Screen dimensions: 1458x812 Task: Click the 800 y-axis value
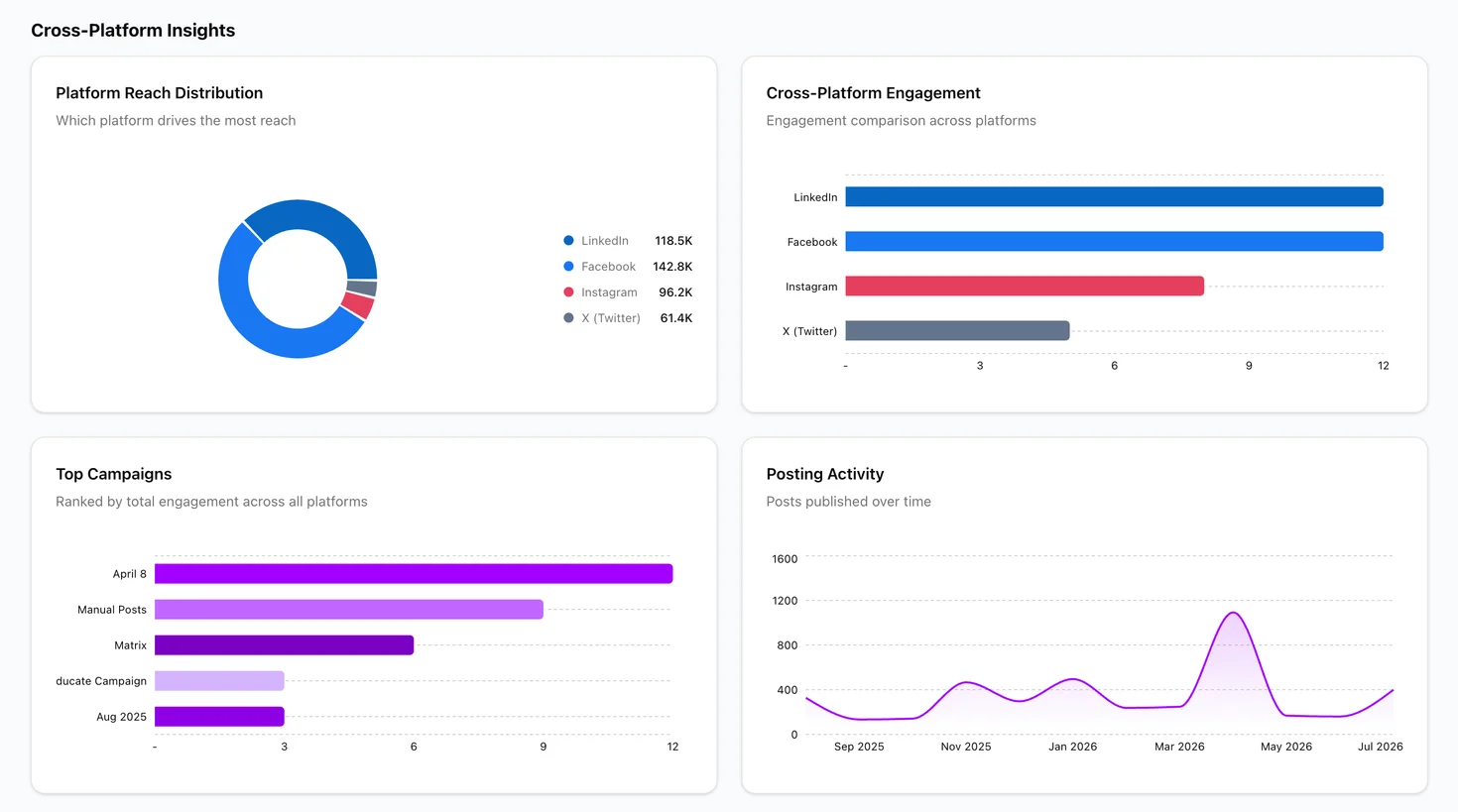[788, 645]
